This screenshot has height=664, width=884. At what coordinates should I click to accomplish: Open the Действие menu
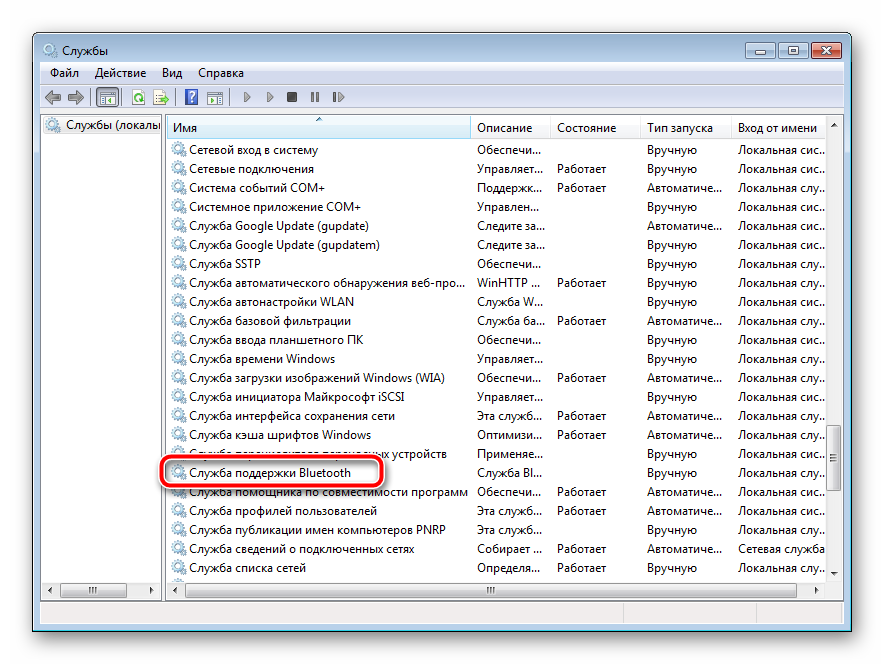[x=120, y=73]
